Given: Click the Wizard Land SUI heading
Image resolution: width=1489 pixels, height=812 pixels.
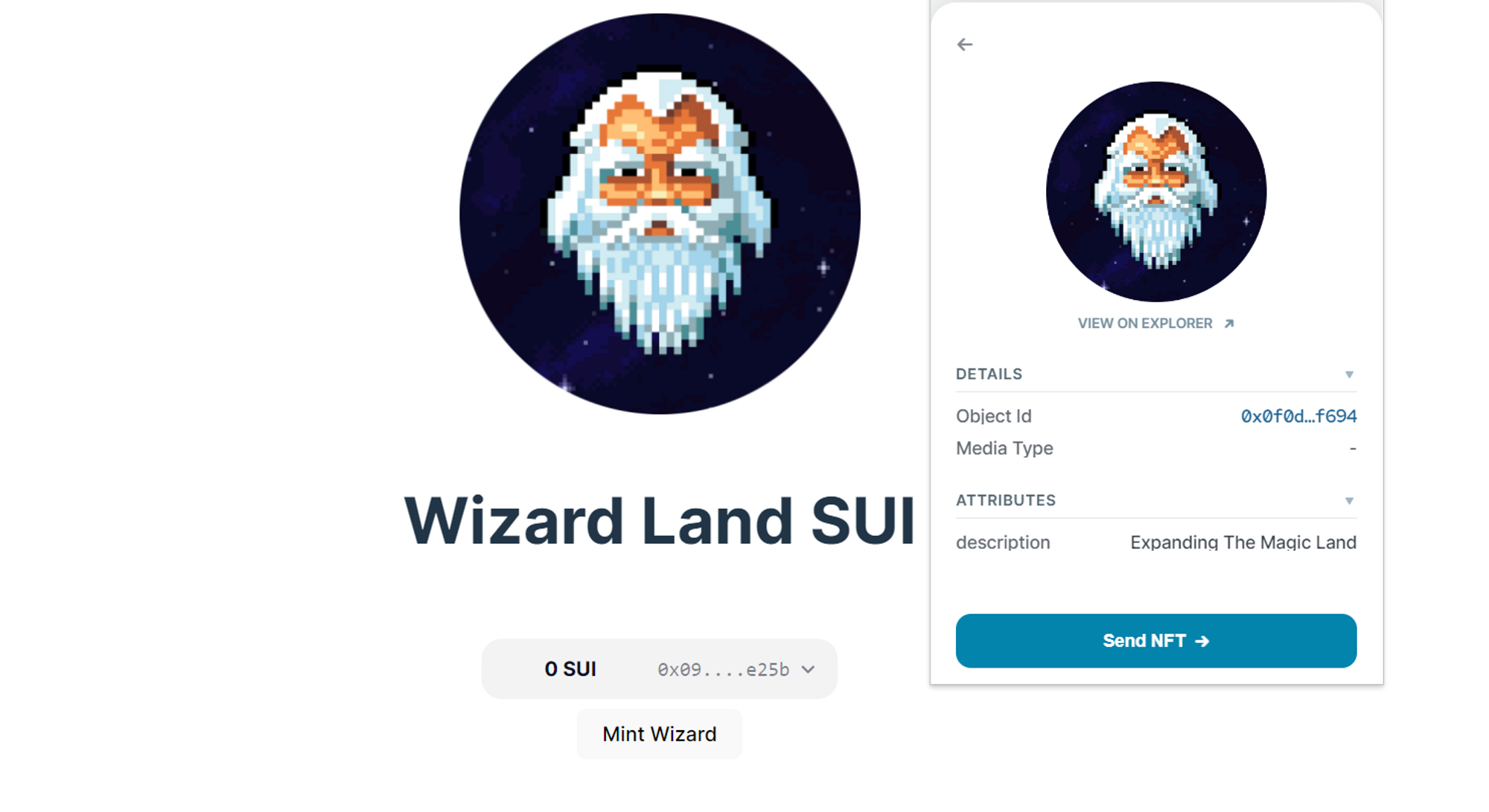Looking at the screenshot, I should point(659,521).
